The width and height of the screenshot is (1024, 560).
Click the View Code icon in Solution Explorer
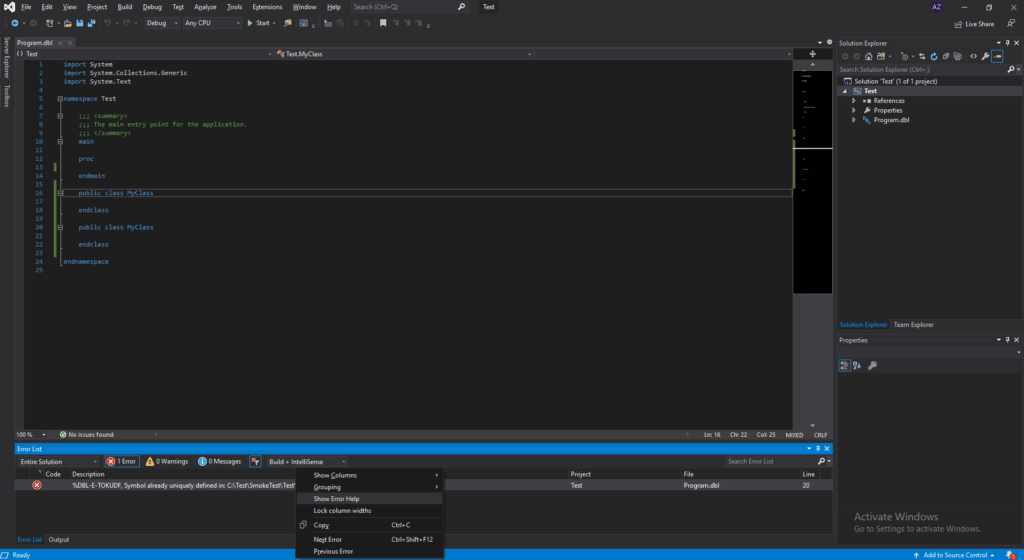click(973, 56)
